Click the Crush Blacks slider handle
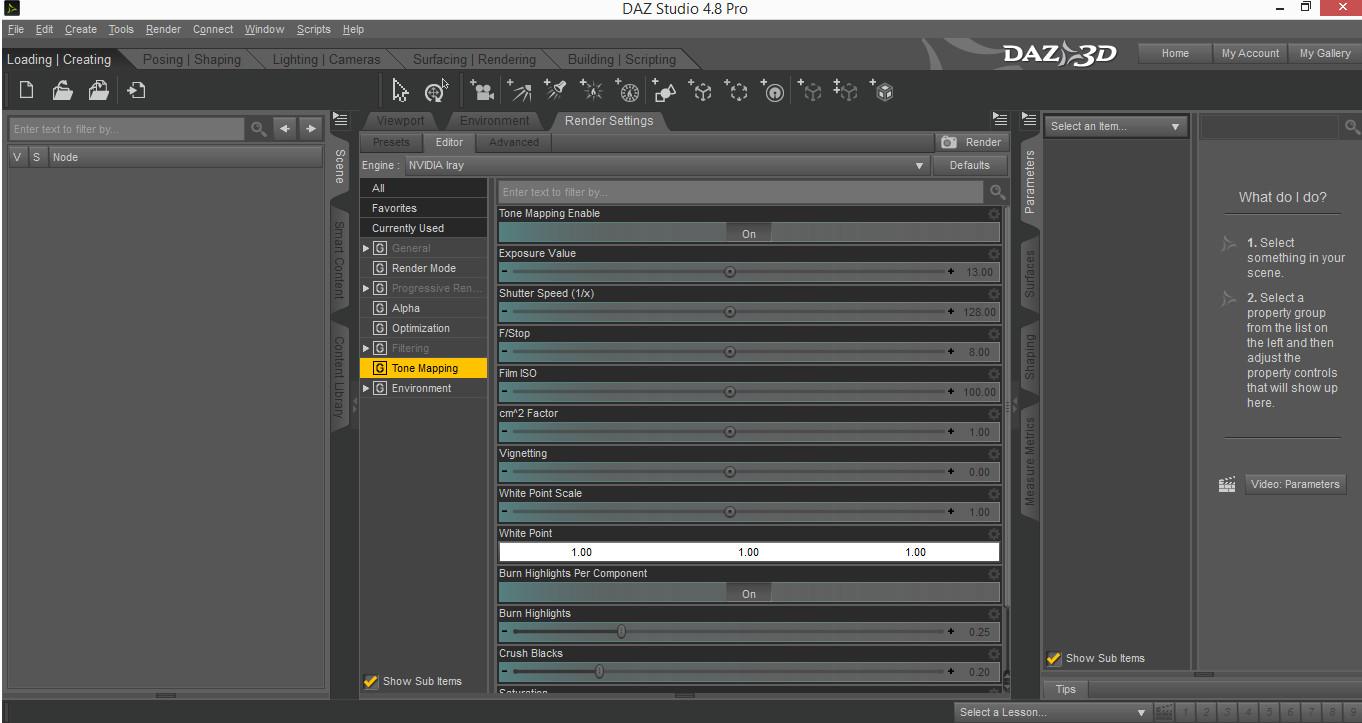This screenshot has height=723, width=1362. tap(599, 672)
